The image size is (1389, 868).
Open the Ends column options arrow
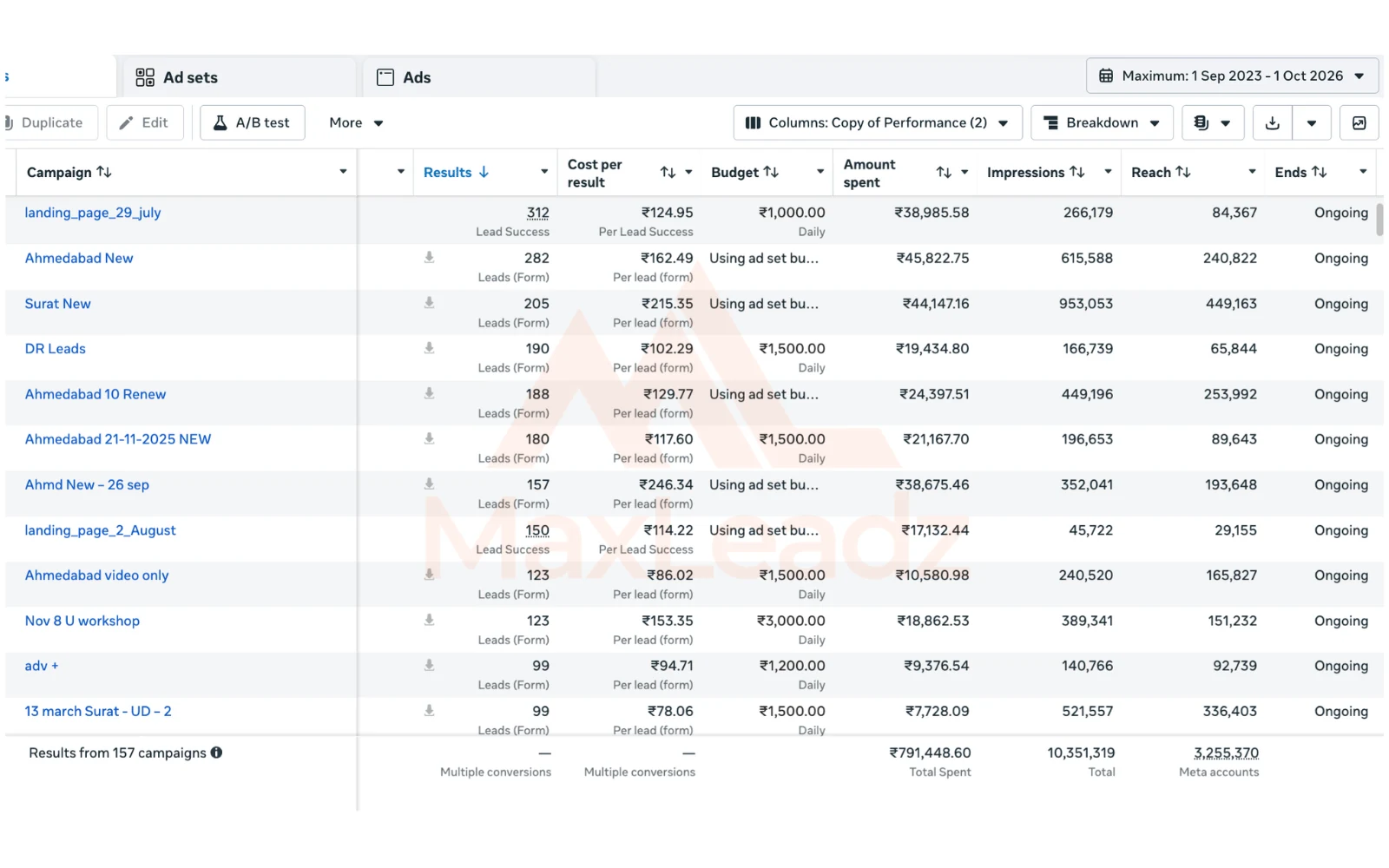pyautogui.click(x=1363, y=172)
